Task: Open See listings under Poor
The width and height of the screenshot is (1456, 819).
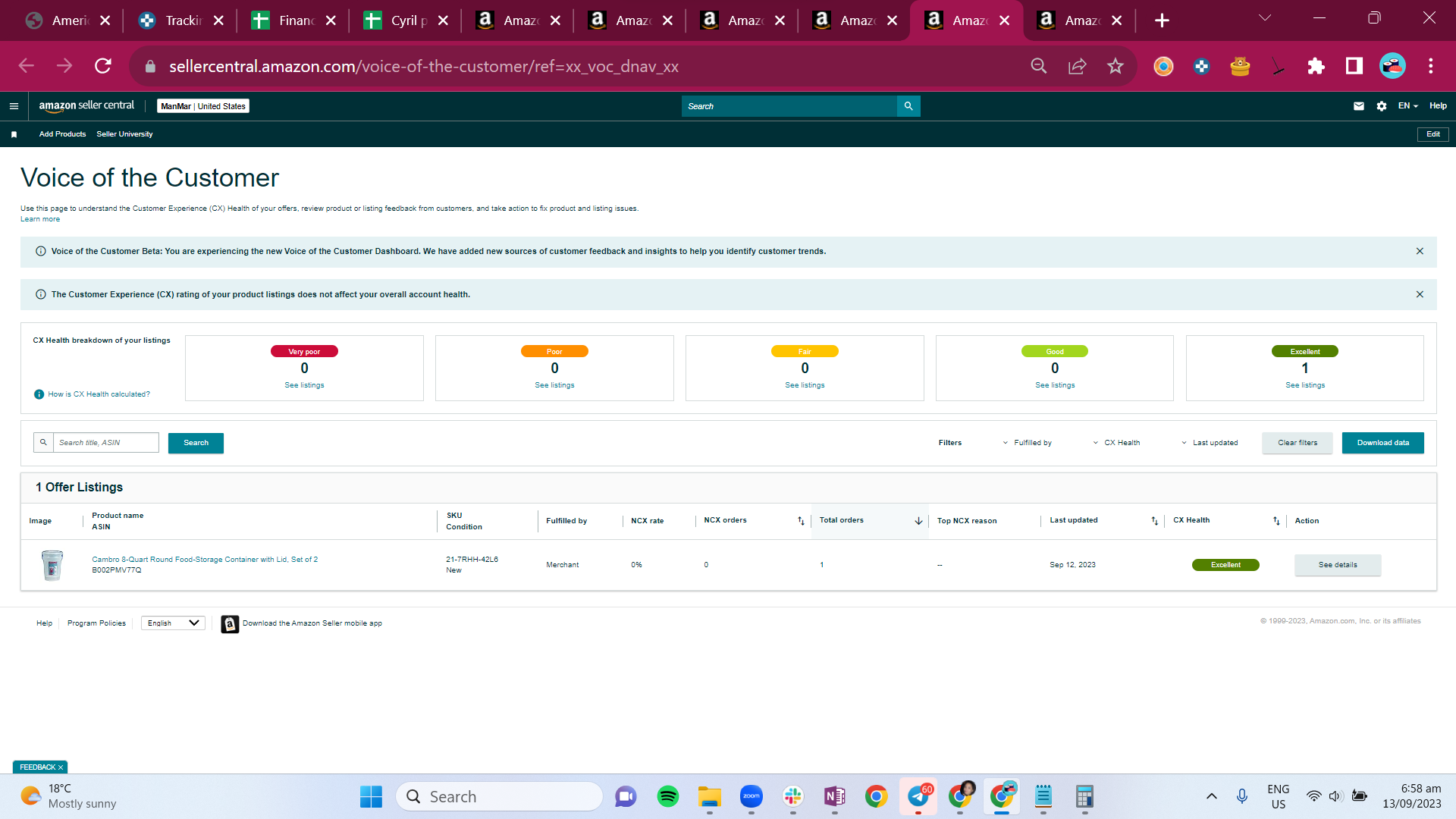Action: (x=554, y=385)
